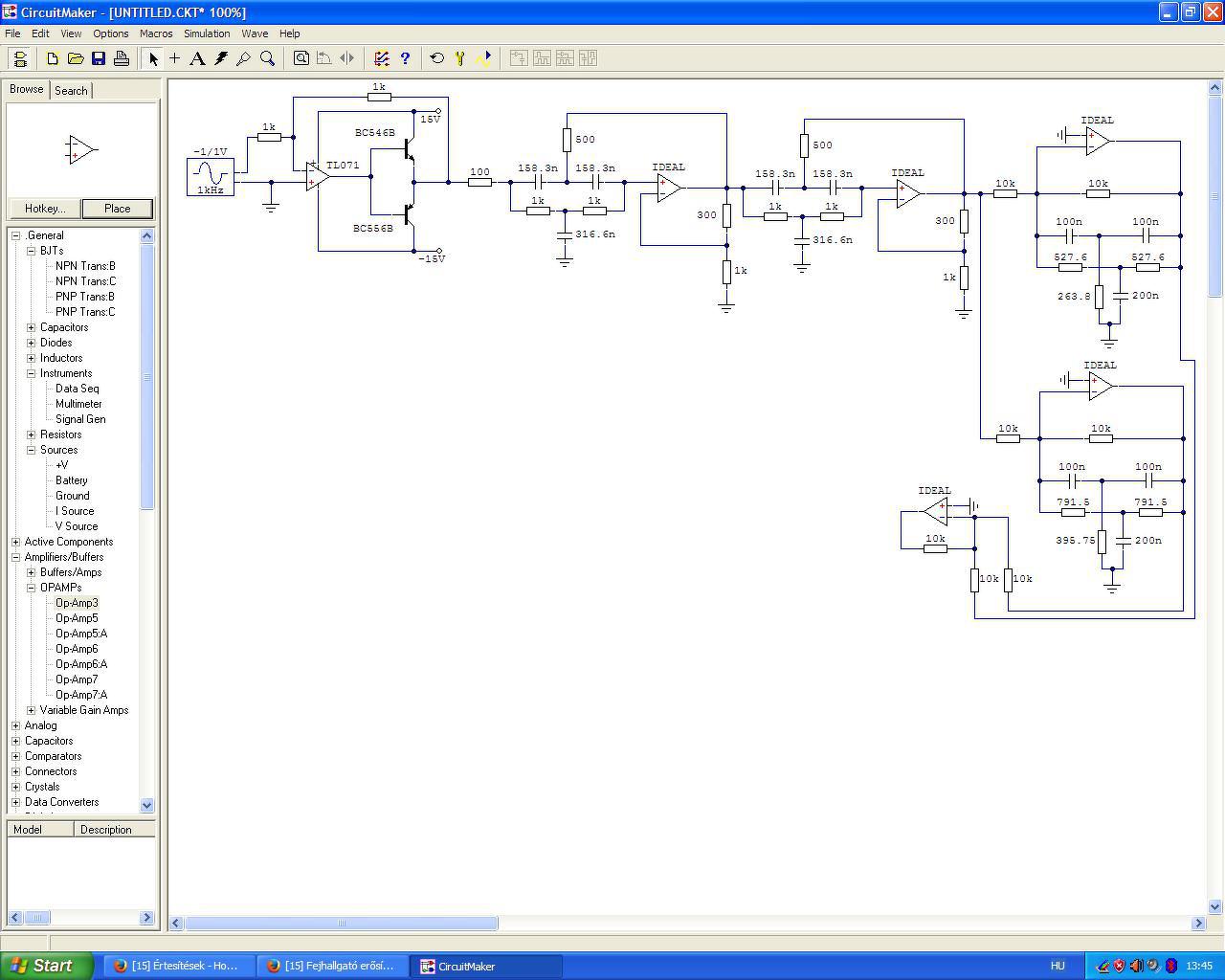1225x980 pixels.
Task: Click the Fit Circuit to Window icon
Action: [x=301, y=58]
